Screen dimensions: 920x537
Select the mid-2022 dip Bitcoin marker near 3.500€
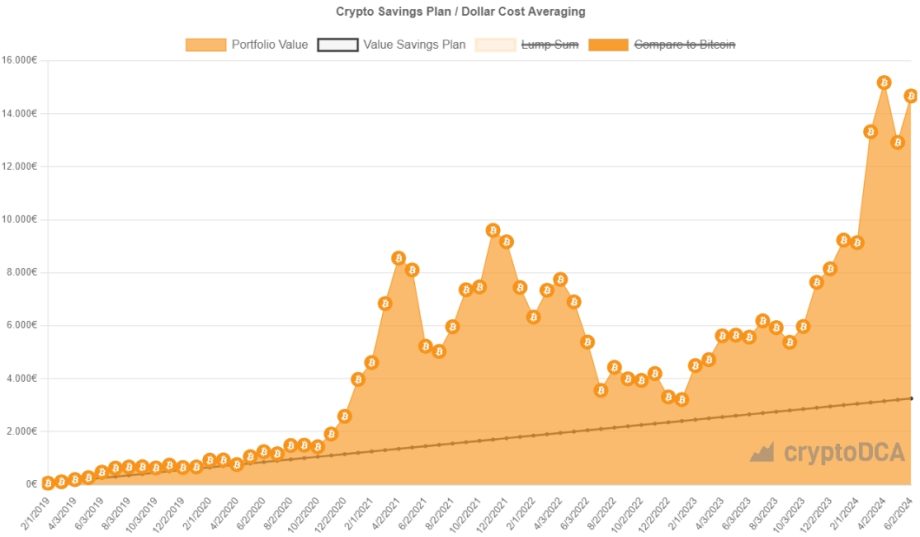600,390
